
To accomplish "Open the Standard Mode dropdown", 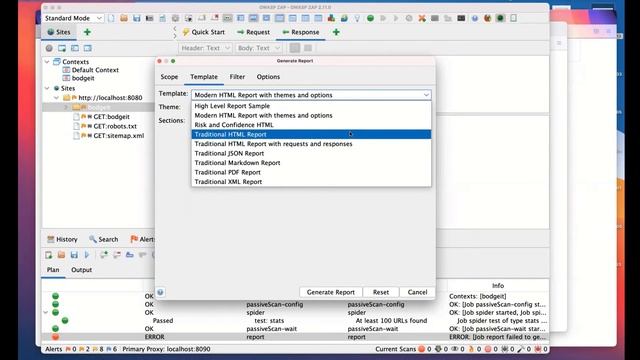I will pyautogui.click(x=73, y=18).
